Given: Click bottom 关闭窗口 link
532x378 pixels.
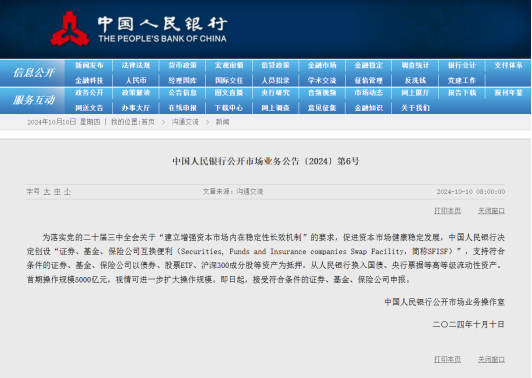Looking at the screenshot, I should click(491, 359).
